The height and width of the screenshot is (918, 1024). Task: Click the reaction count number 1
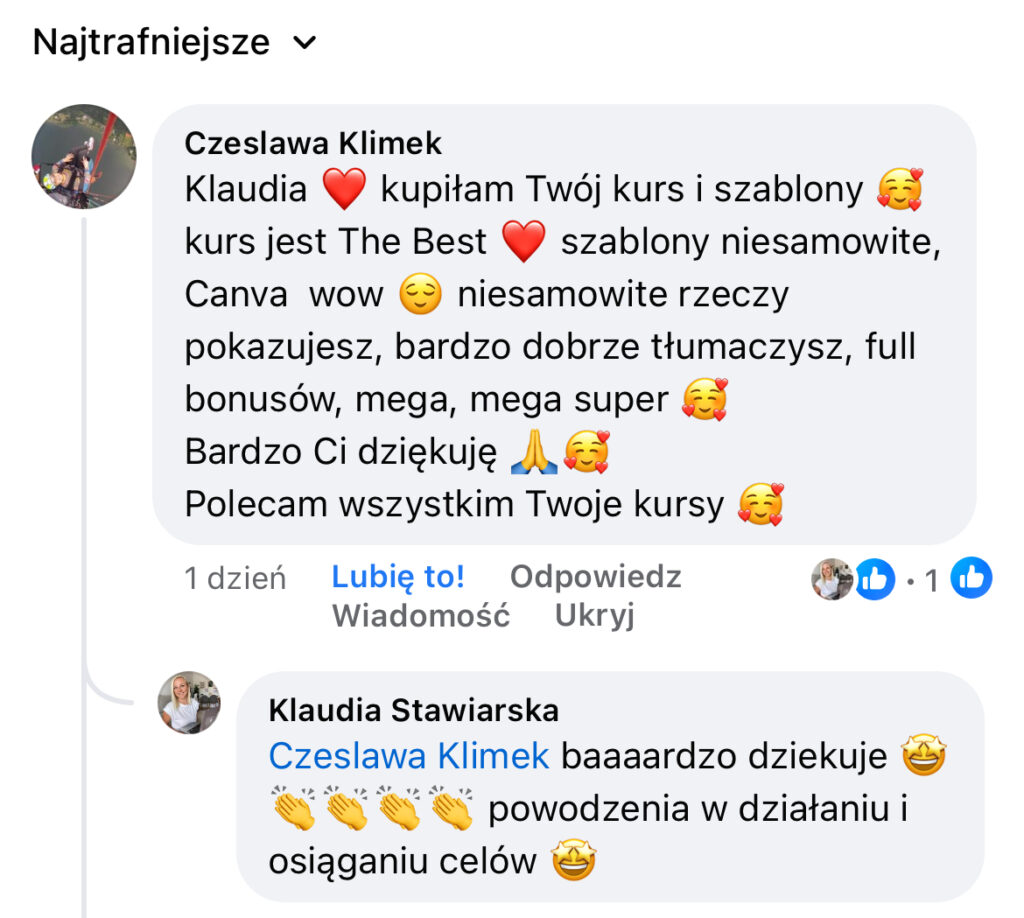tap(931, 580)
